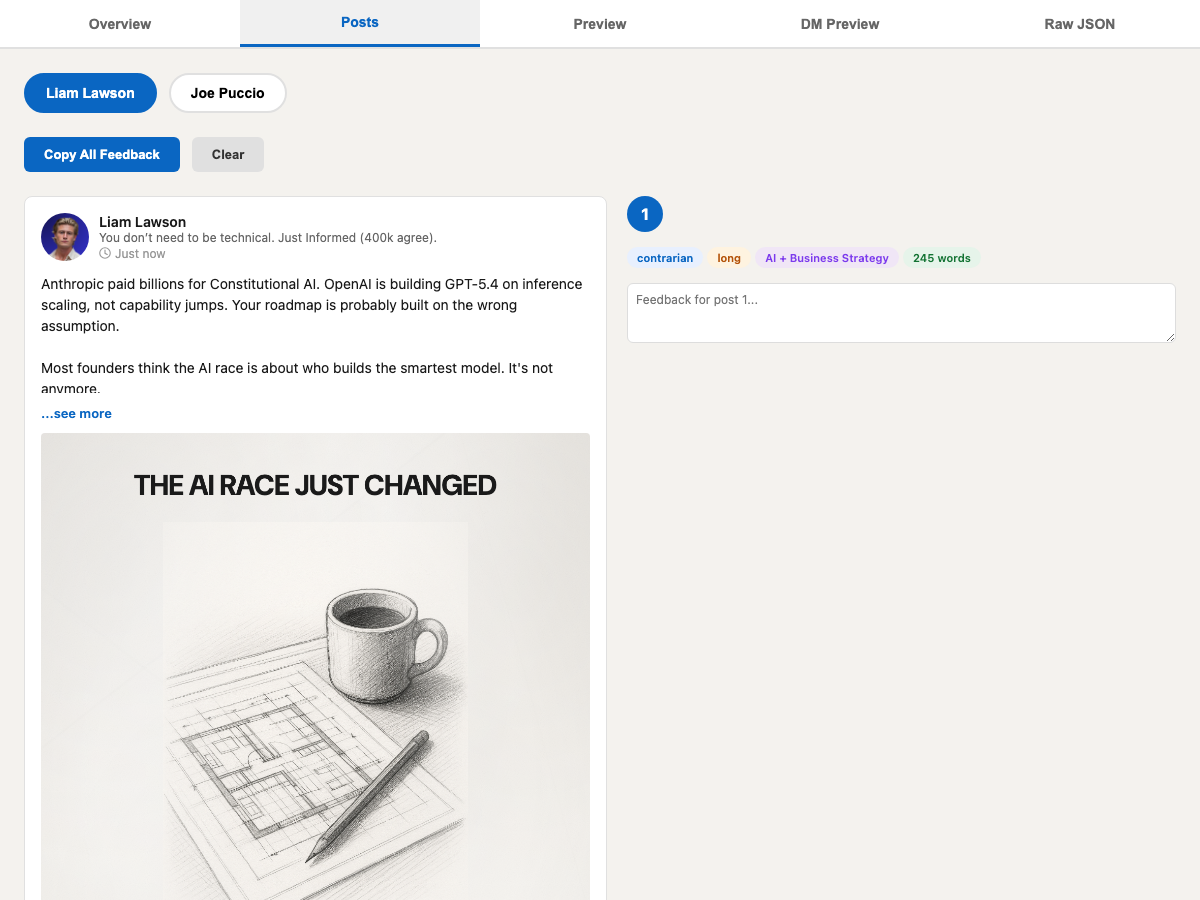
Task: Click the contrarian tag on post 1
Action: [x=664, y=258]
